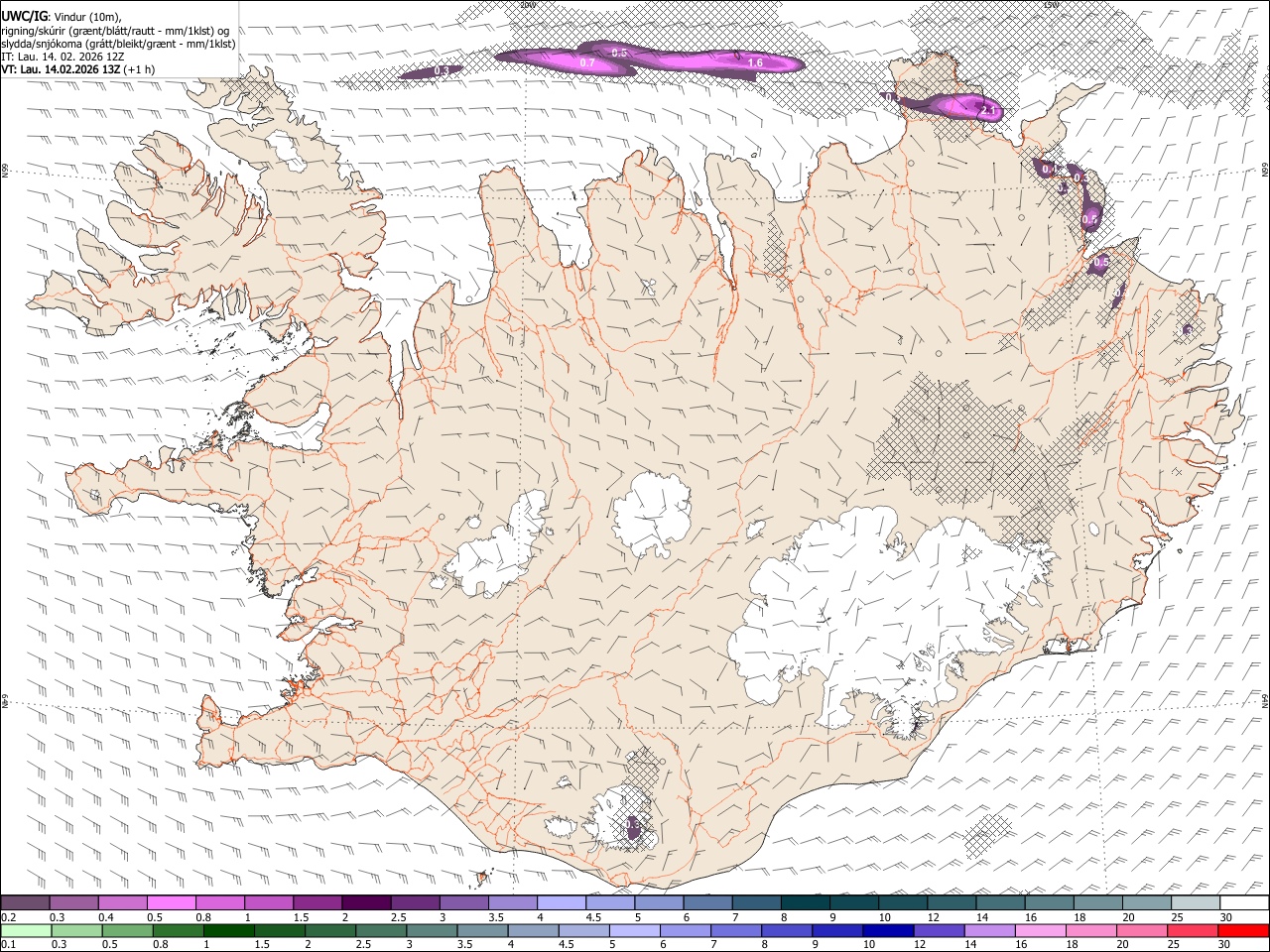Click the "Vindur (10m)" header text
The height and width of the screenshot is (952, 1270).
[x=86, y=17]
